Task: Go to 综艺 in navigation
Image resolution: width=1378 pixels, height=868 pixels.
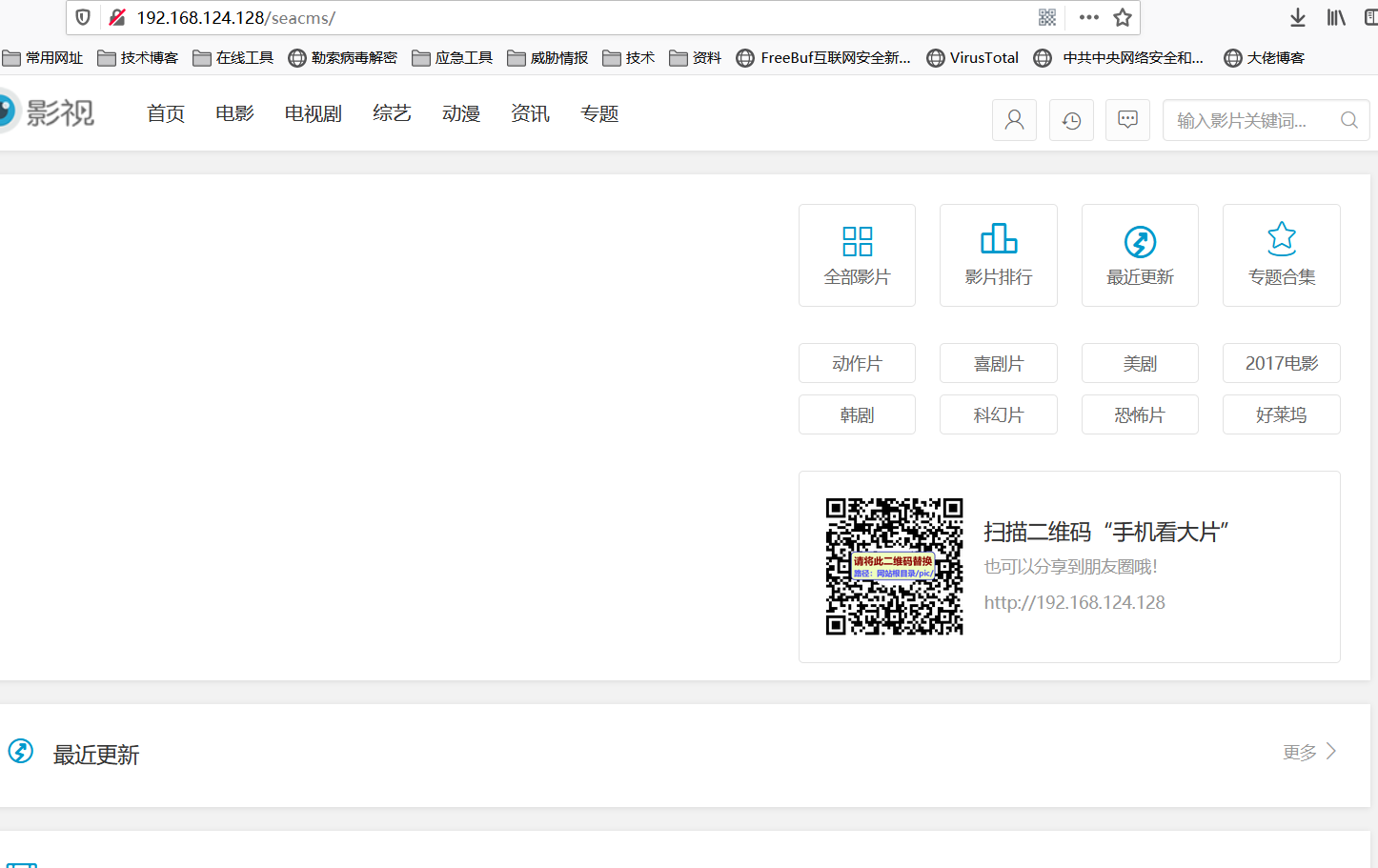Action: tap(392, 113)
